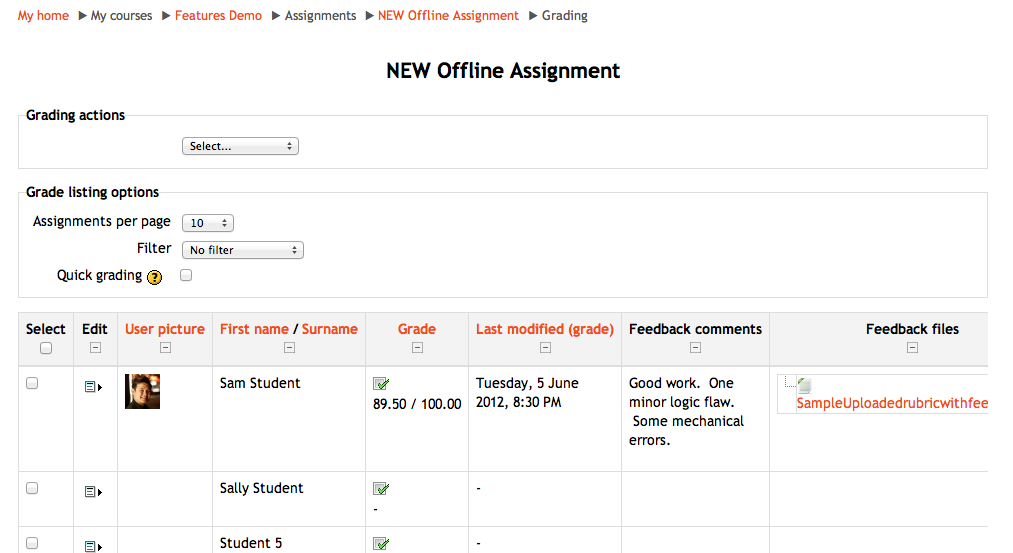Sort by First name
The width and height of the screenshot is (1013, 553).
click(255, 329)
